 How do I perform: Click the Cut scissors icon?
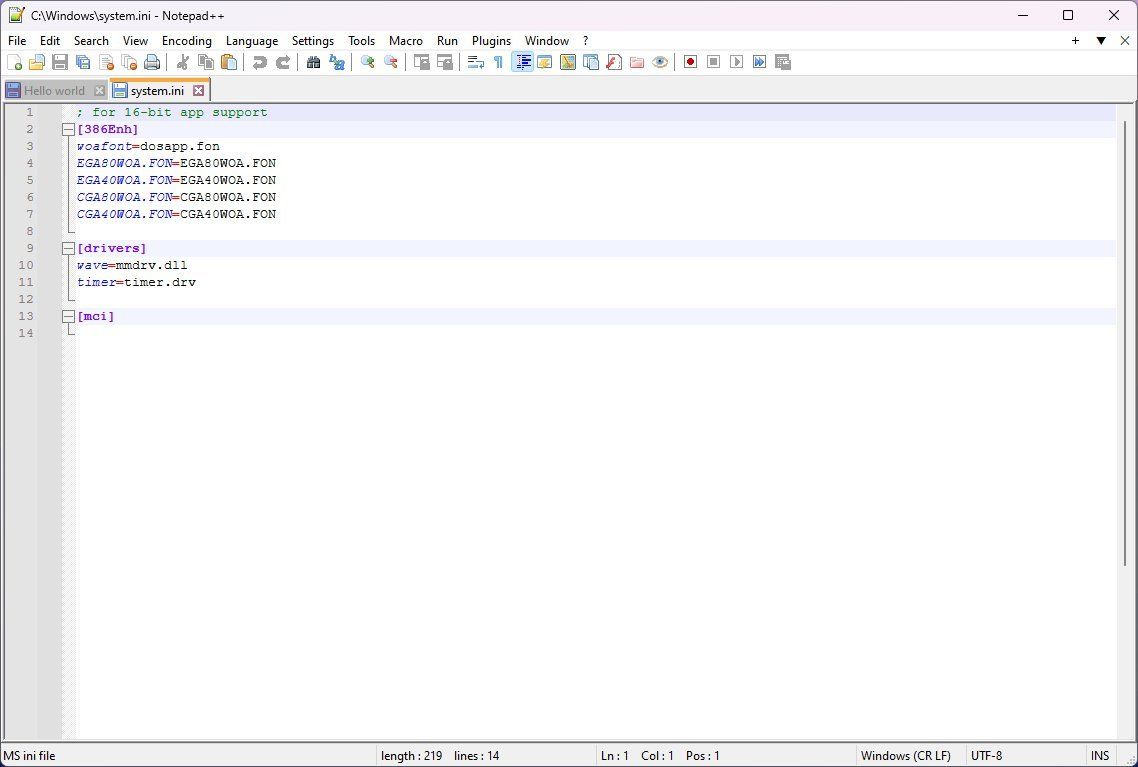point(182,62)
